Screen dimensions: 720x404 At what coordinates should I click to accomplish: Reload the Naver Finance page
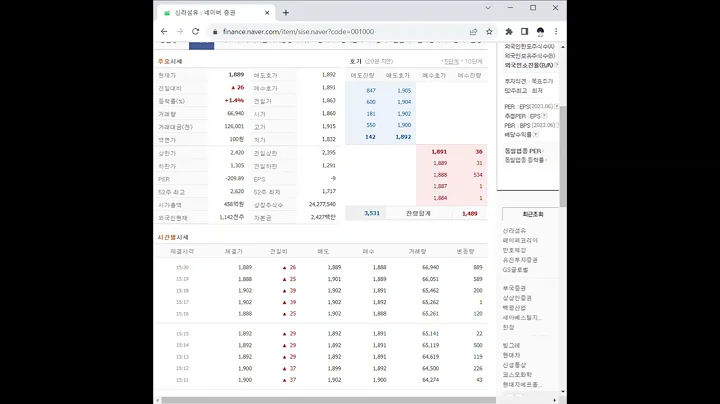(x=196, y=31)
